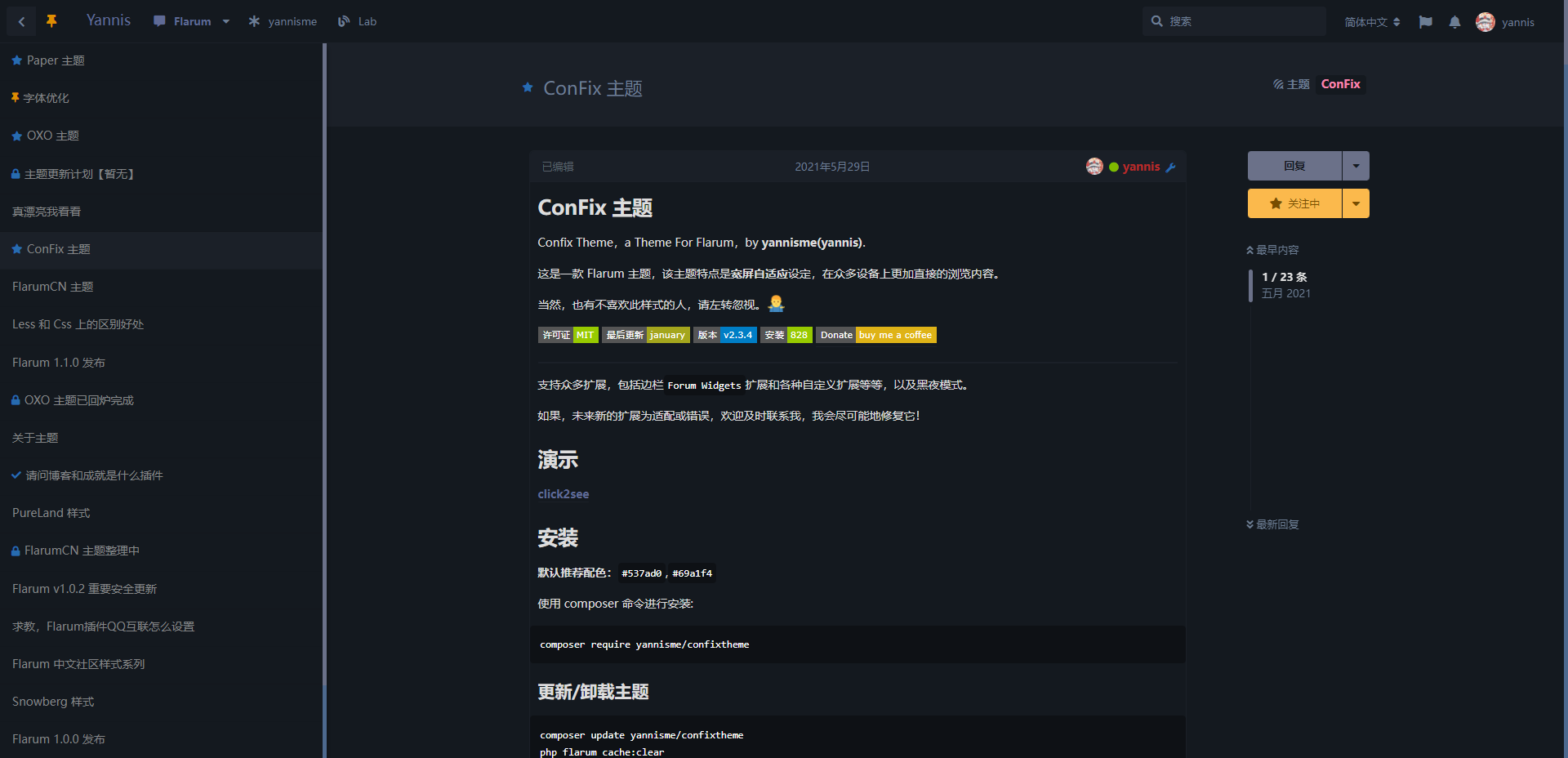Click the post author's avatar

1094,167
